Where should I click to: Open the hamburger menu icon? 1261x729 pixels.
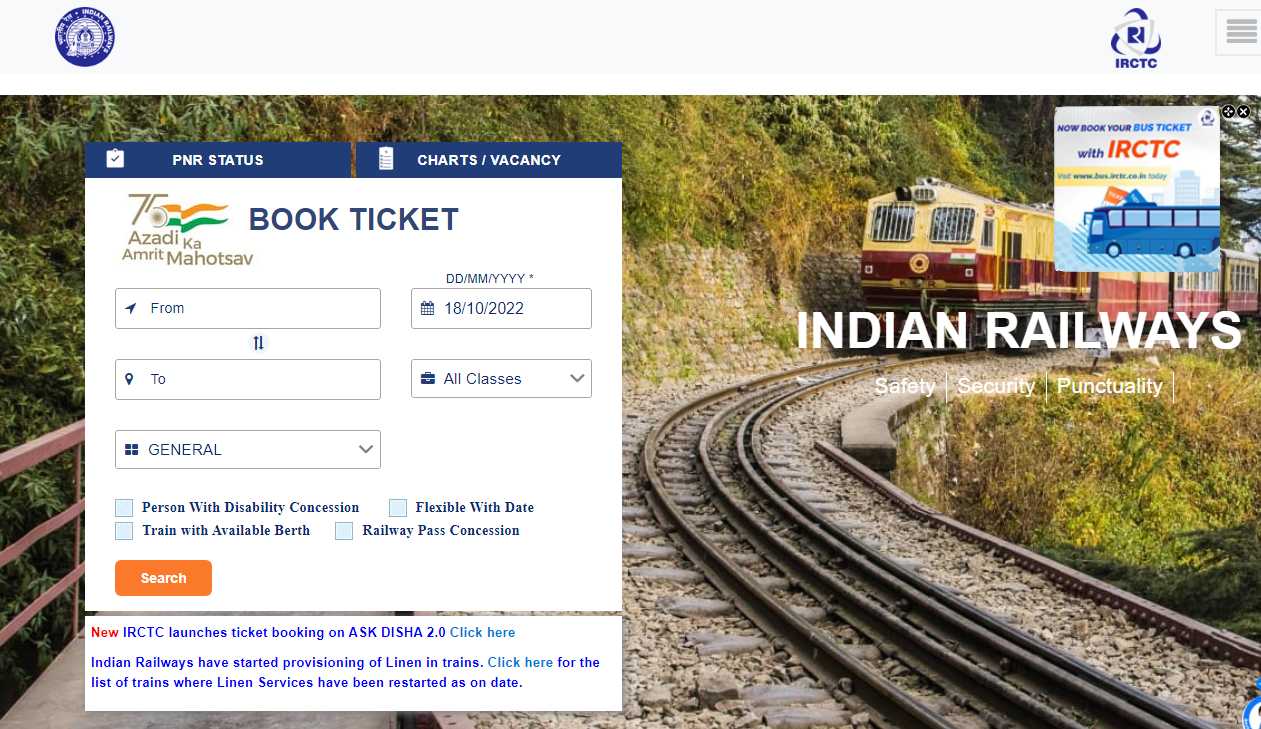click(x=1241, y=31)
